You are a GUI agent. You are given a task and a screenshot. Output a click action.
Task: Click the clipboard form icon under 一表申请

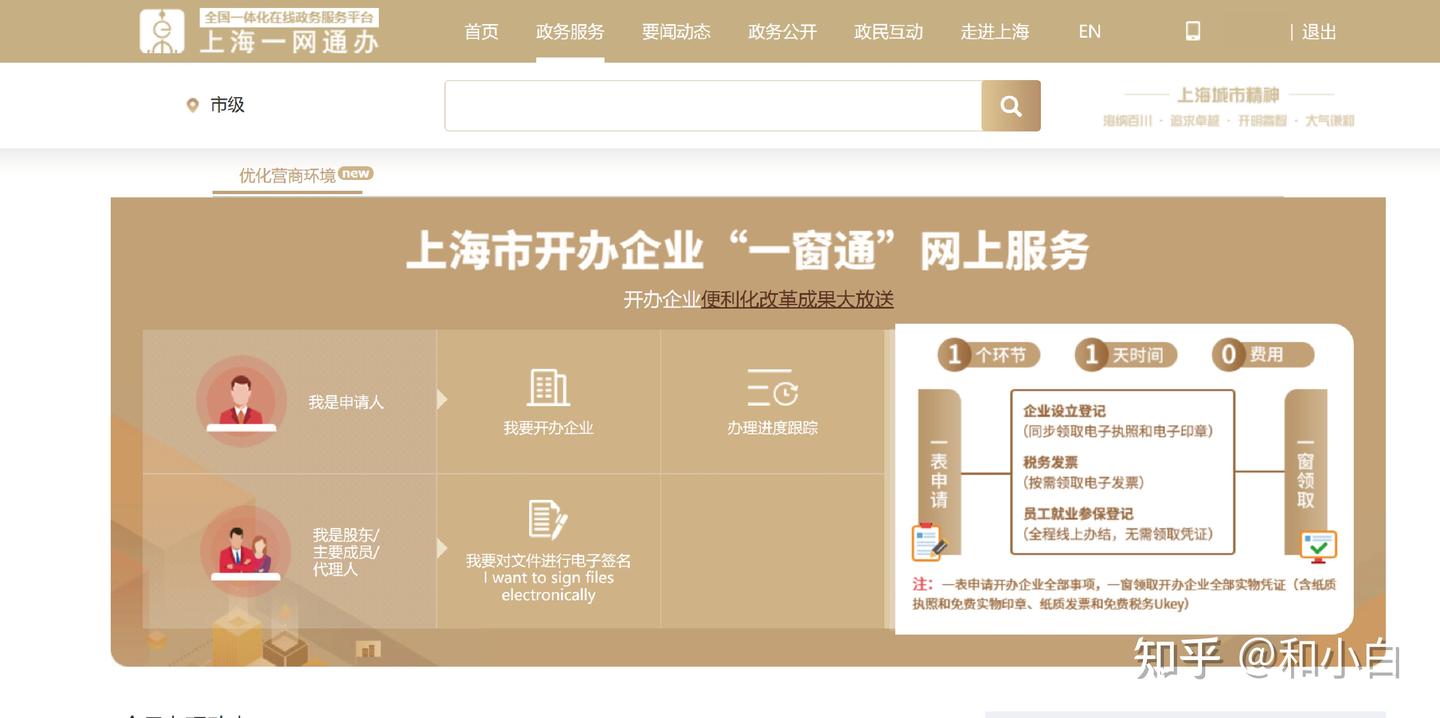pyautogui.click(x=929, y=542)
